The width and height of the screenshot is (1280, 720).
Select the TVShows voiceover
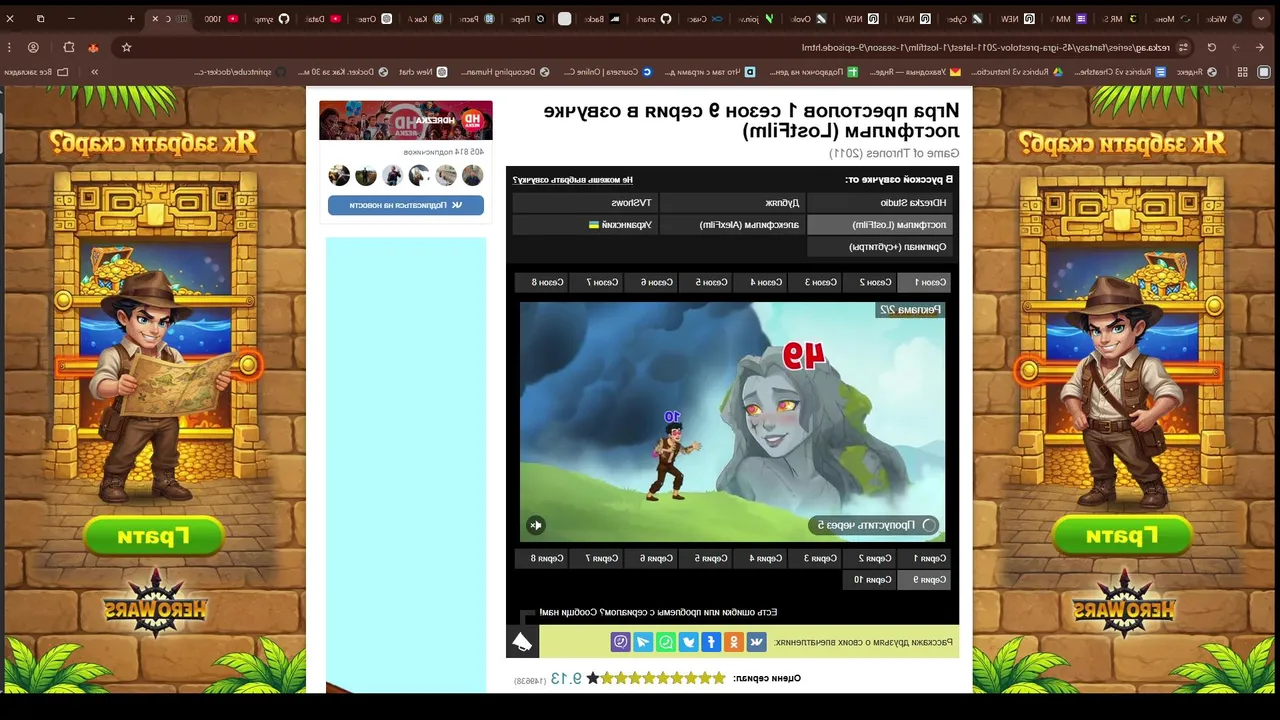584,203
